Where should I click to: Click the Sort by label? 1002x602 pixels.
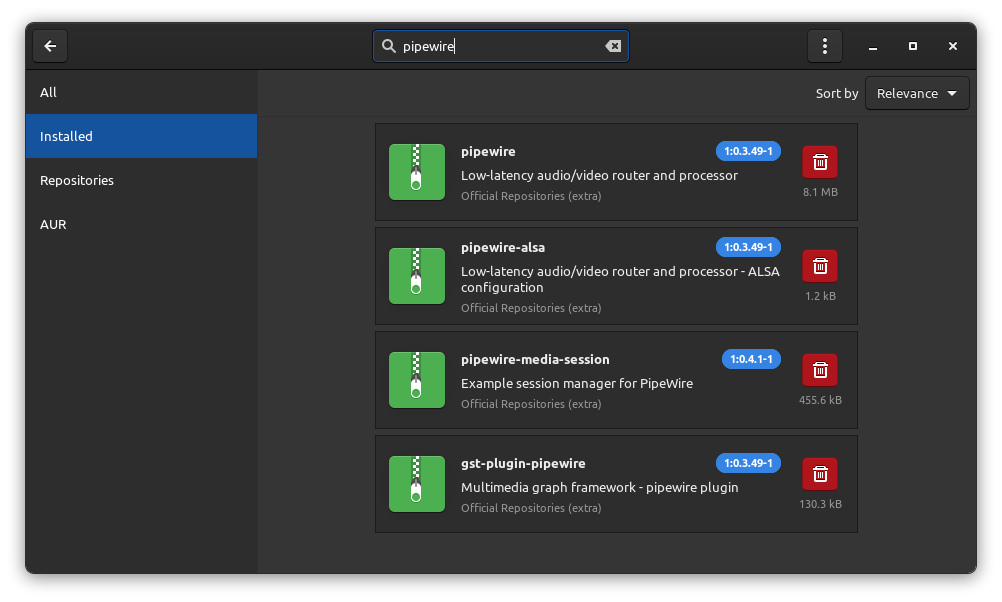pyautogui.click(x=836, y=93)
